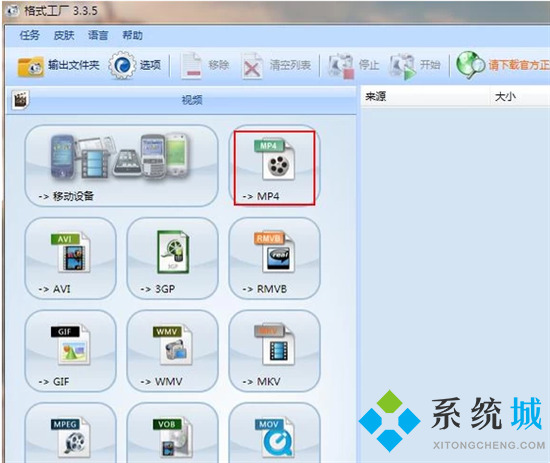Select the -> RMVB conversion button

click(274, 258)
